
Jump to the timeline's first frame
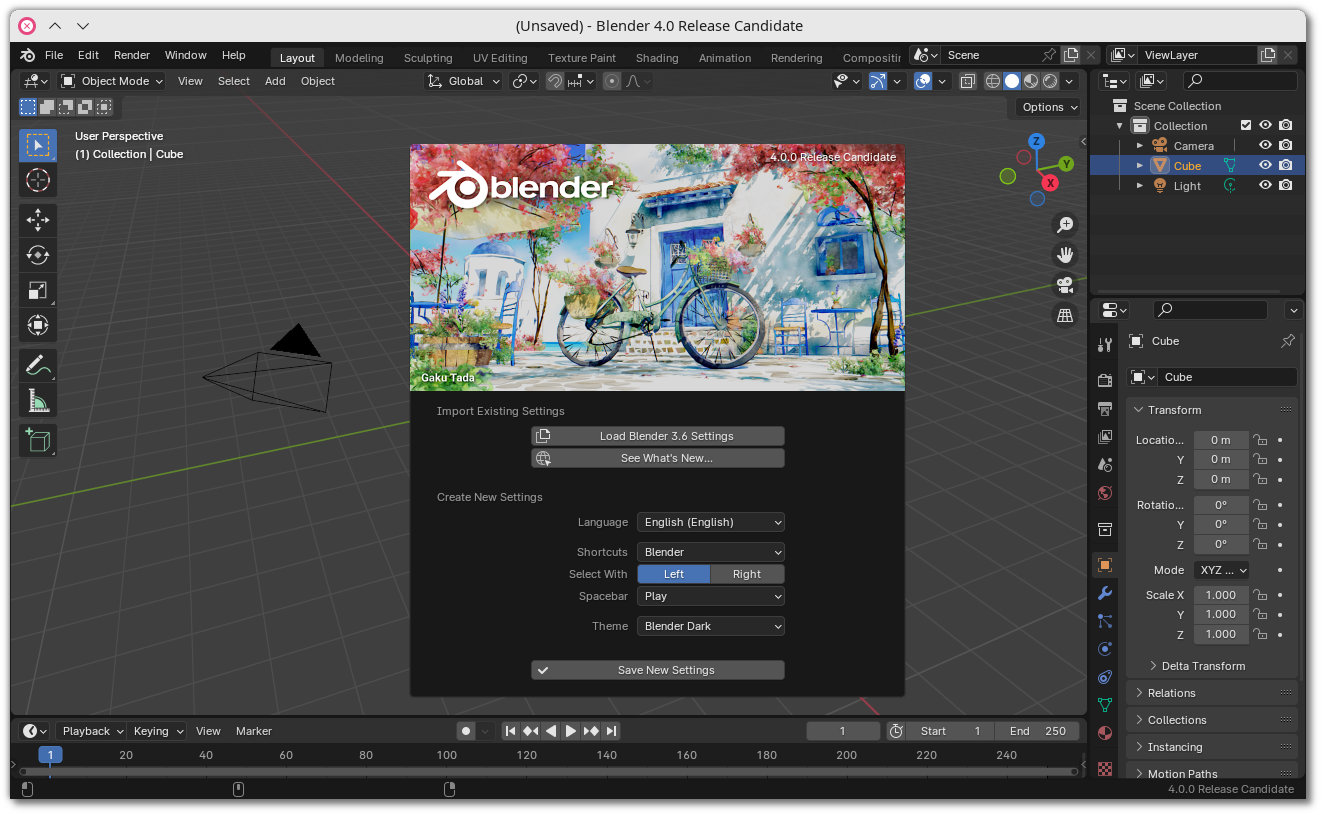click(x=510, y=731)
